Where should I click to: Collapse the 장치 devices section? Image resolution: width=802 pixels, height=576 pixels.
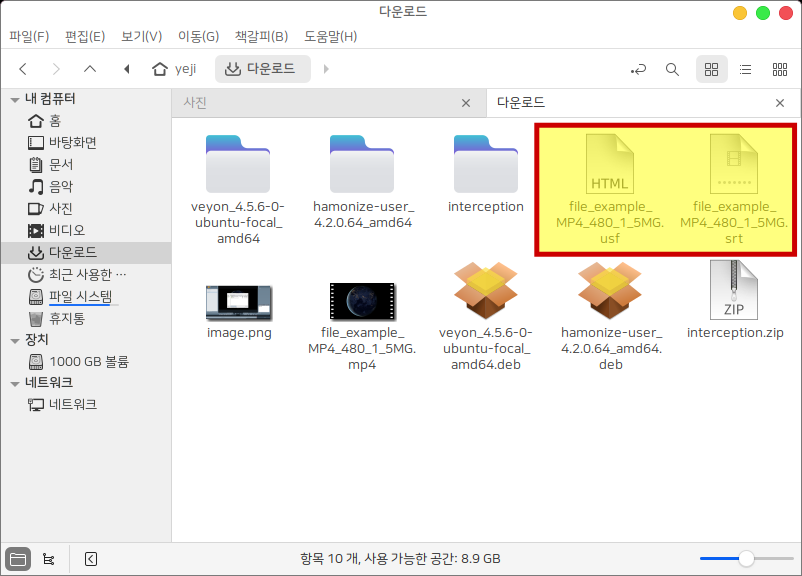[x=15, y=340]
